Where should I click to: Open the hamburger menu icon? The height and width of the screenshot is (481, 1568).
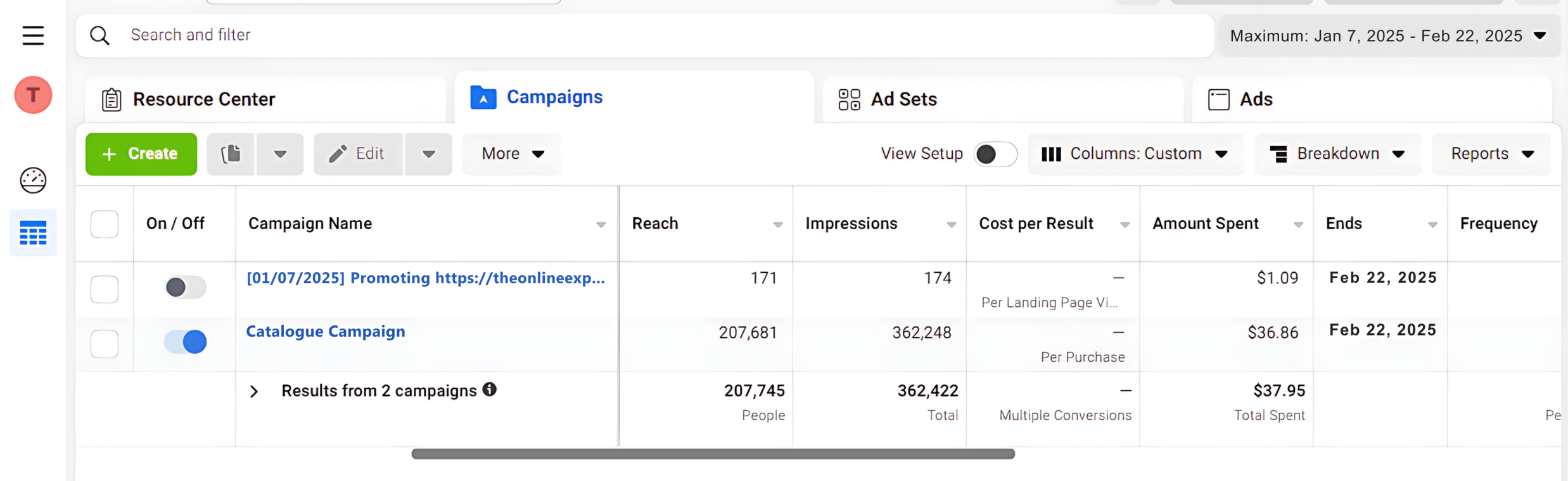click(x=33, y=35)
